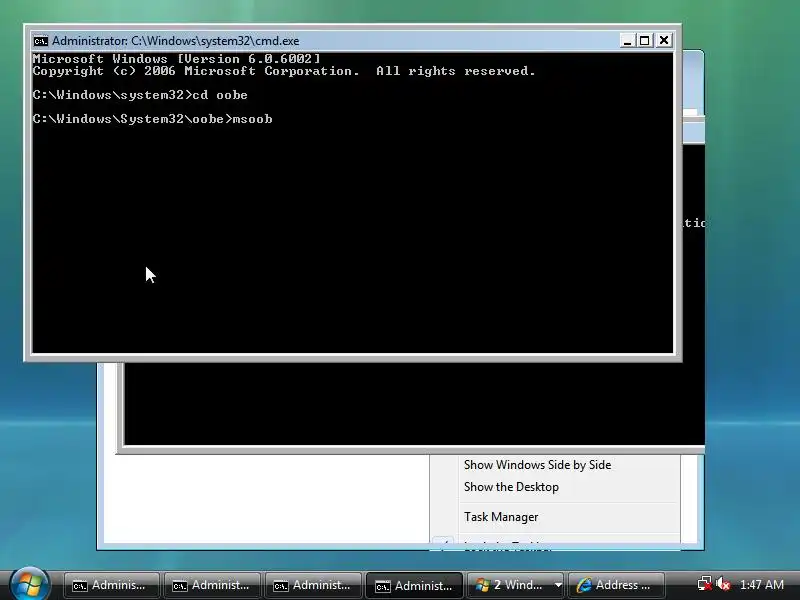Select the active fourth Administrator cmd taskbar button
This screenshot has height=600, width=800.
point(414,585)
